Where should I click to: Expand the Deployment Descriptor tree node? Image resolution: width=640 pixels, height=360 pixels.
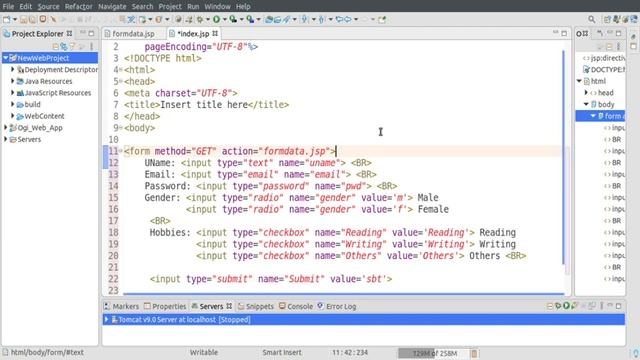(x=12, y=69)
